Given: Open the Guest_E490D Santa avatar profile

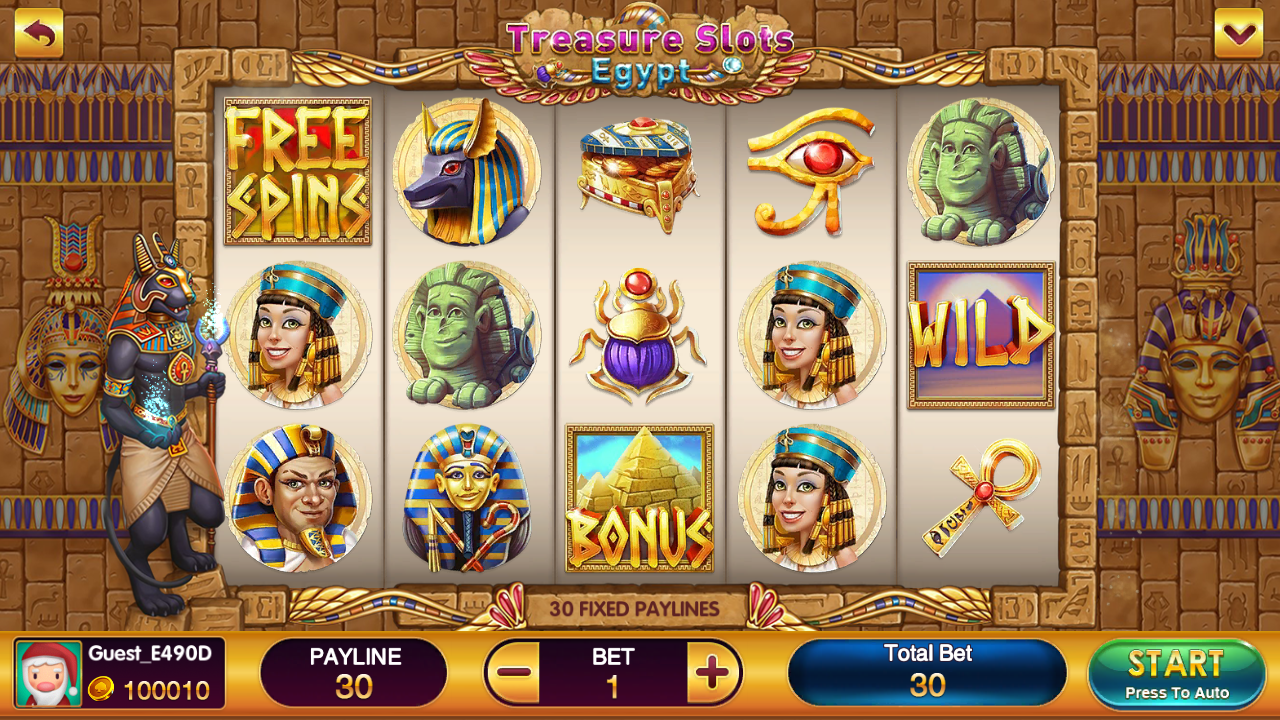Looking at the screenshot, I should click(x=48, y=674).
